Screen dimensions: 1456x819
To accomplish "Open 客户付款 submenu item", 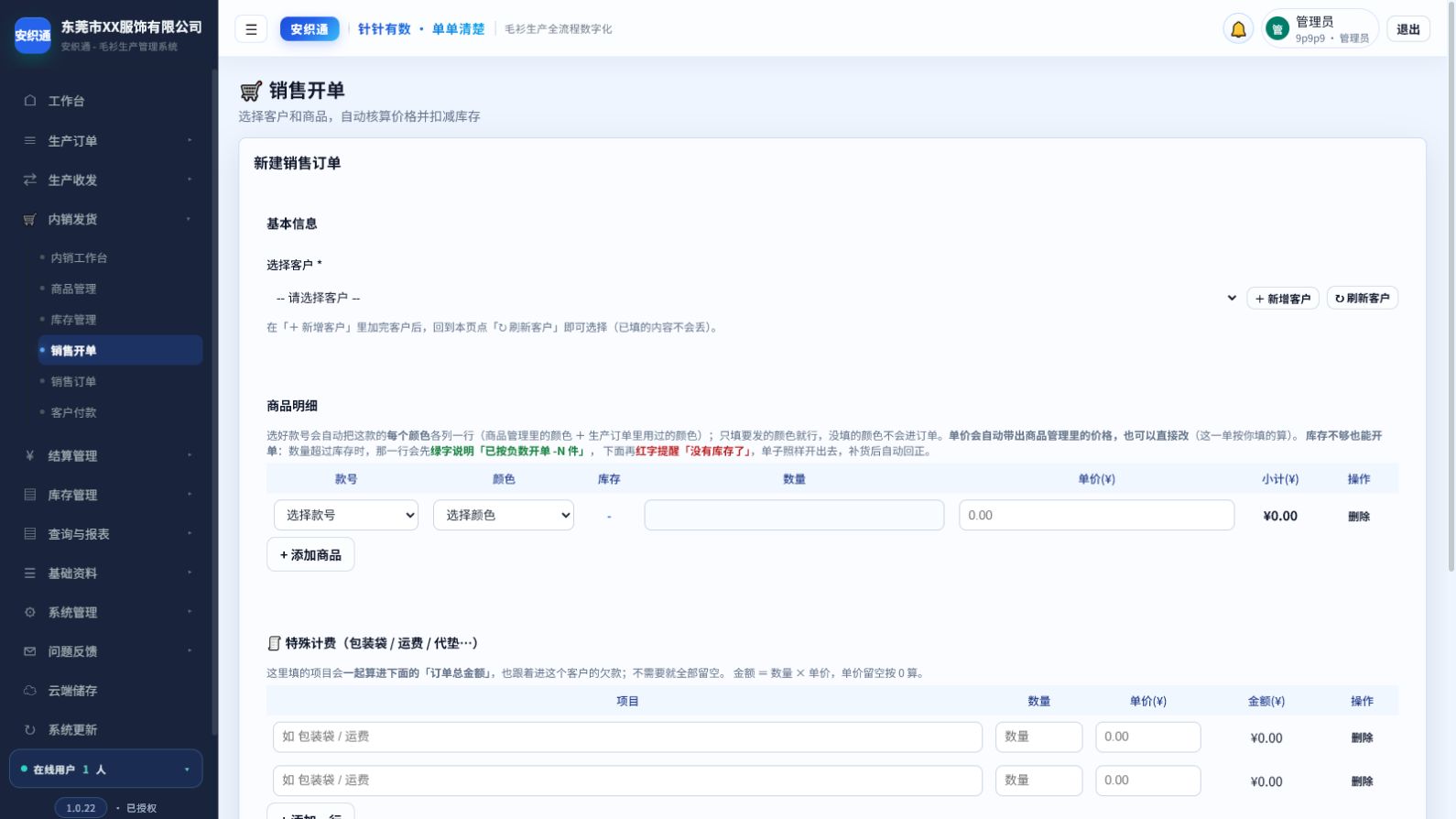I will [120, 412].
